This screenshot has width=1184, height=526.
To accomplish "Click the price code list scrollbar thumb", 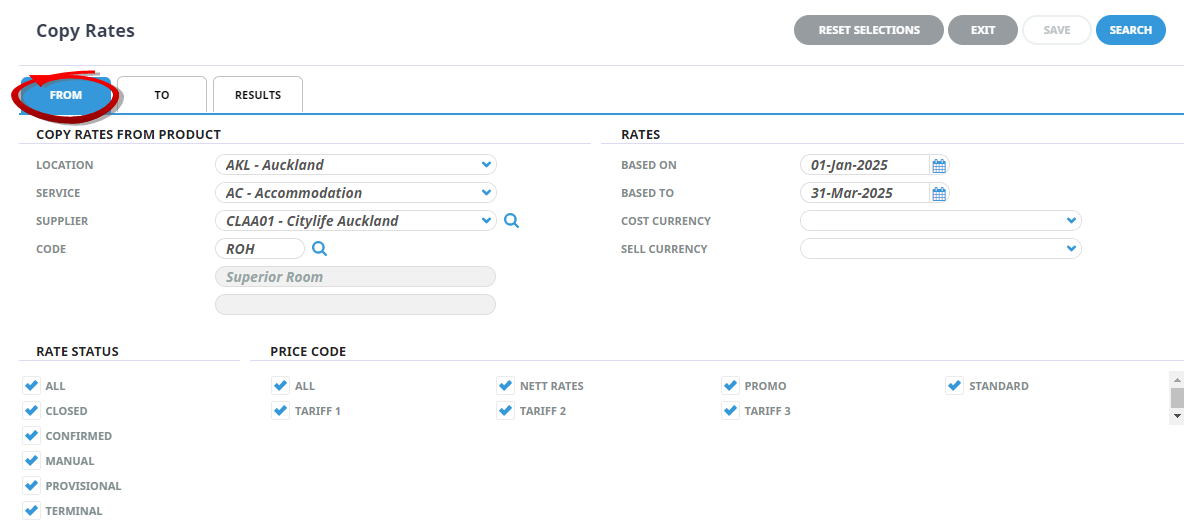I will [x=1177, y=397].
